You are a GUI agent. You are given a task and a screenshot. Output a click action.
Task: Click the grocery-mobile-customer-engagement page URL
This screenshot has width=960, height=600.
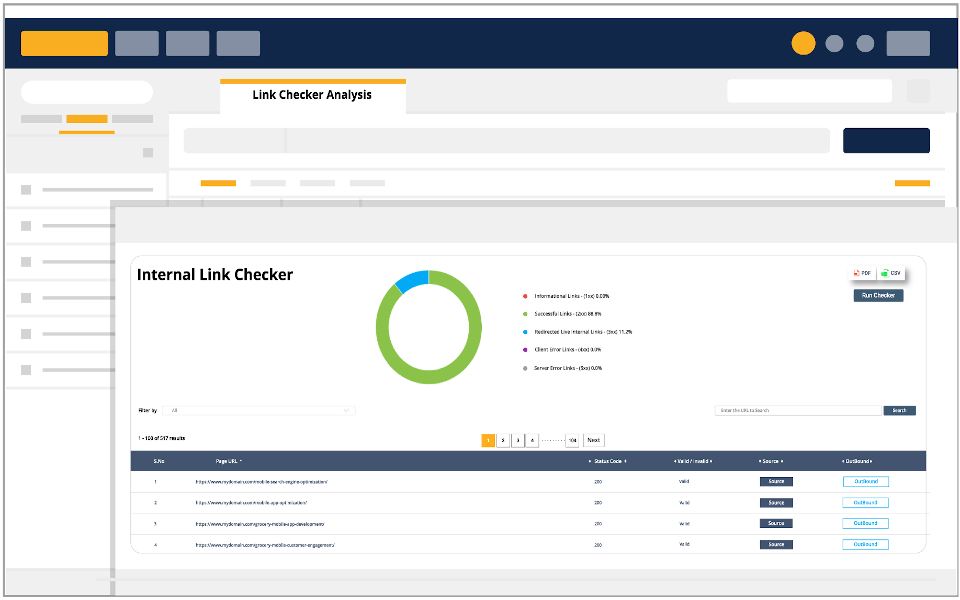click(265, 545)
